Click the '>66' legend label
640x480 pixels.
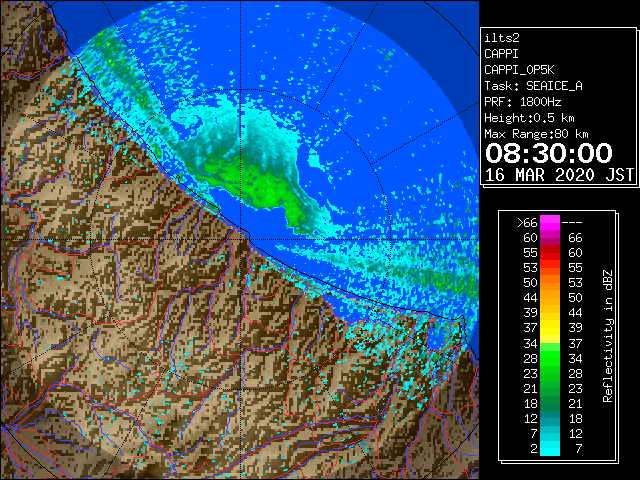click(x=527, y=223)
